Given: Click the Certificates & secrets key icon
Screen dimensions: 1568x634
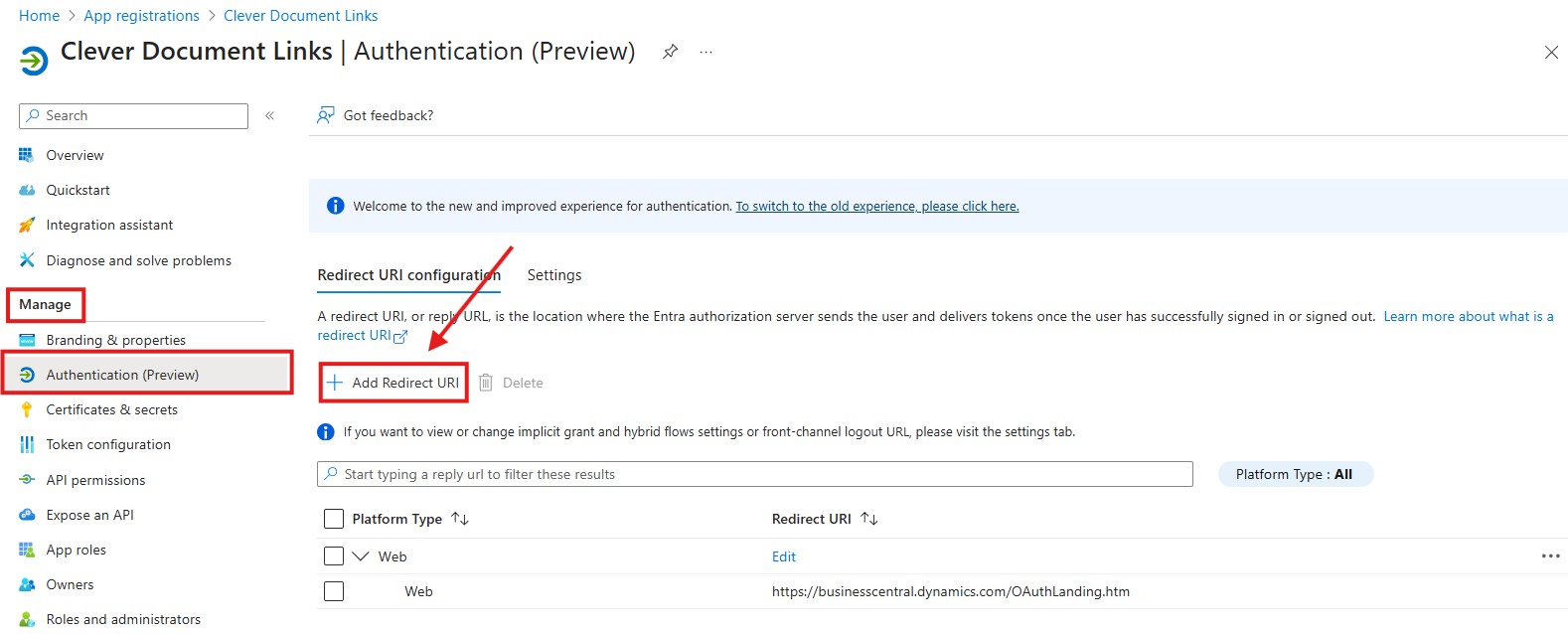Looking at the screenshot, I should click(x=27, y=409).
